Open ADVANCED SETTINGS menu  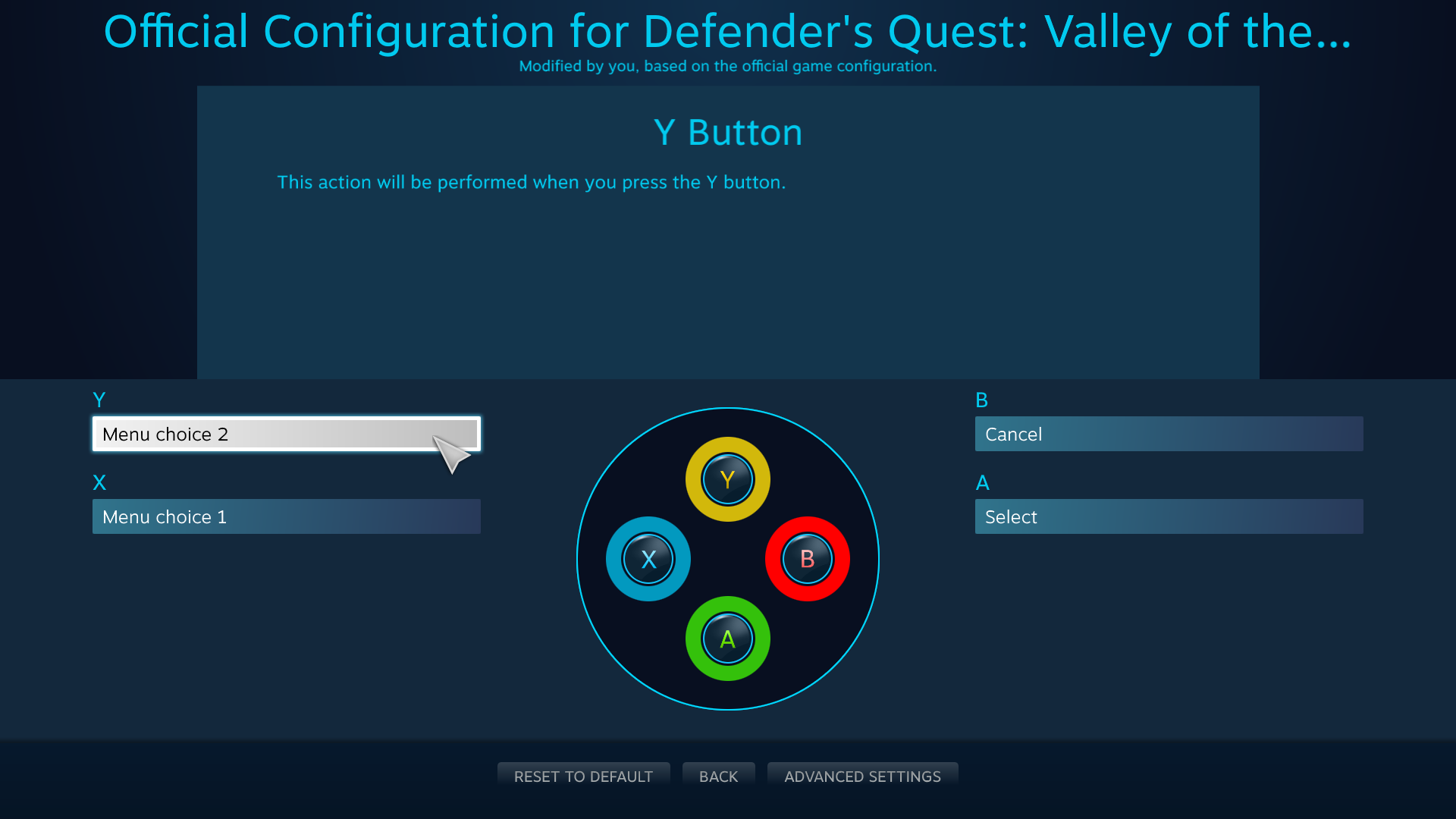[862, 776]
